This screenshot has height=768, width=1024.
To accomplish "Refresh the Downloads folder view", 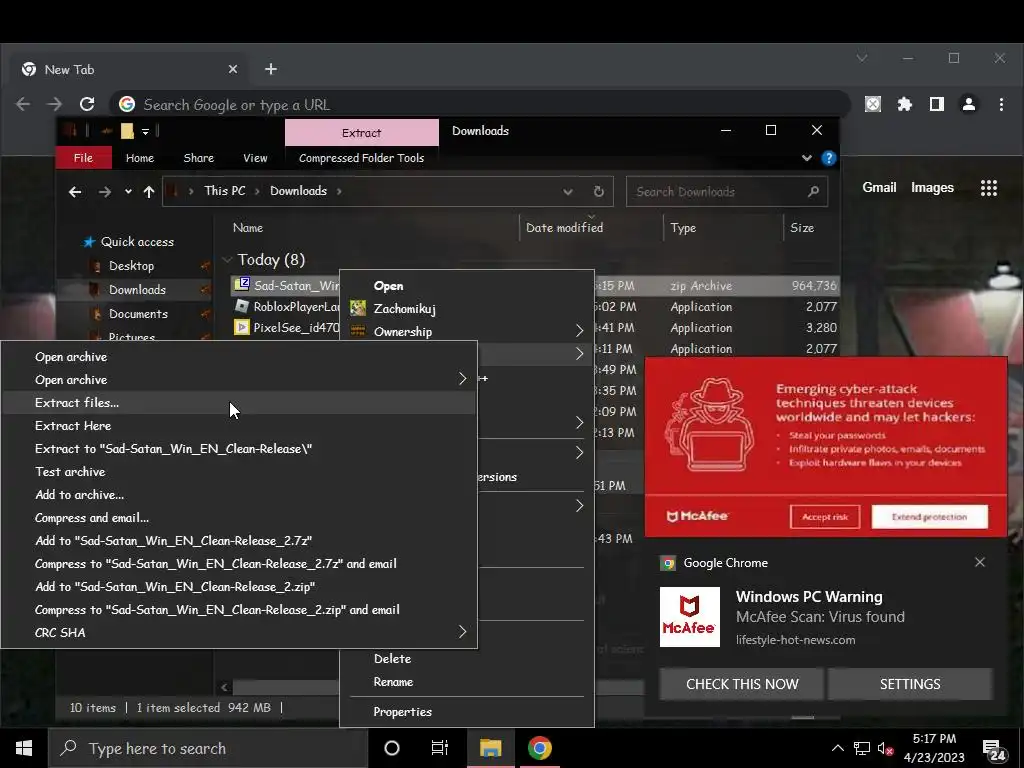I will 598,191.
